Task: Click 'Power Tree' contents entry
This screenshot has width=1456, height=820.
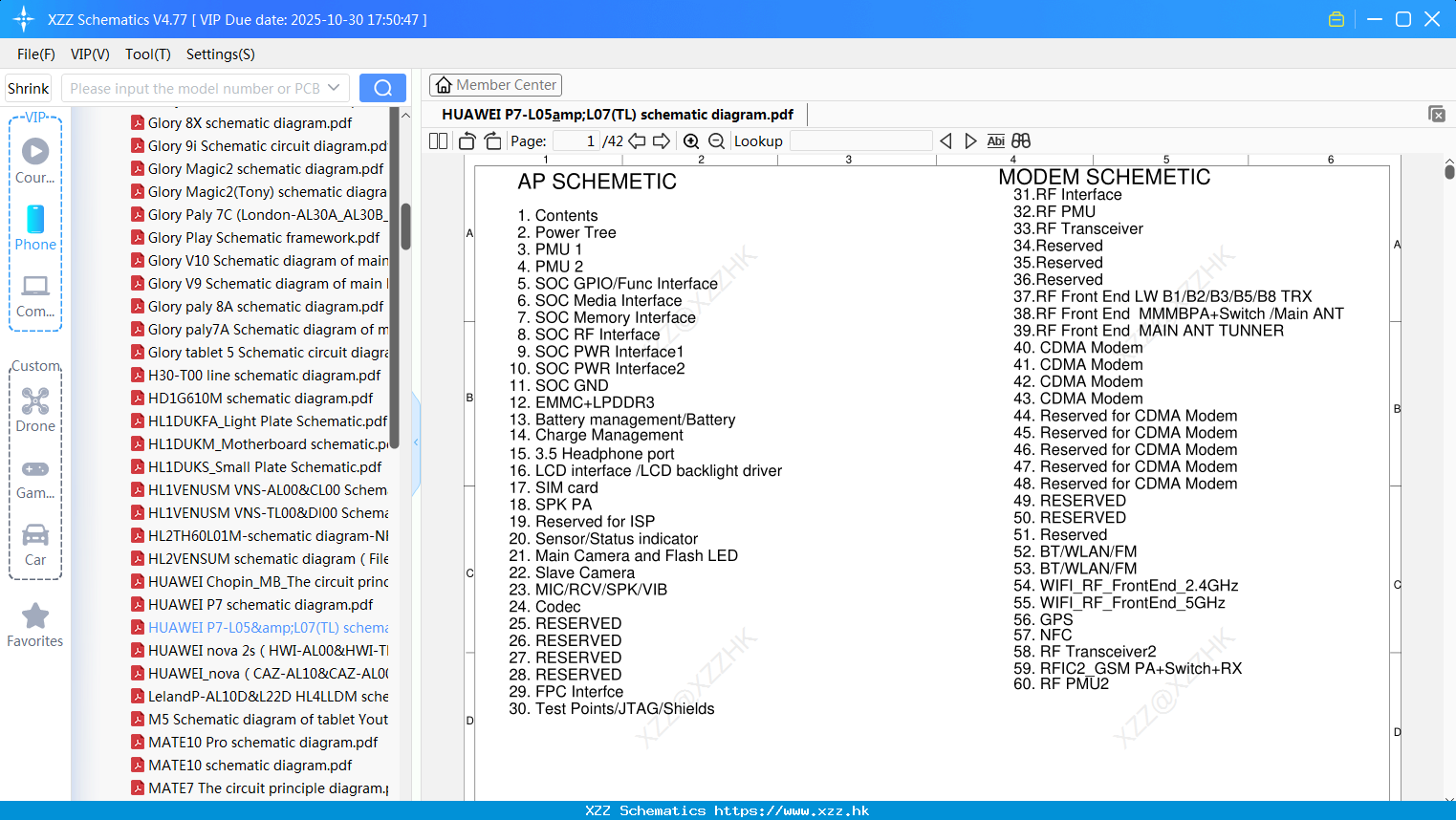Action: click(576, 232)
